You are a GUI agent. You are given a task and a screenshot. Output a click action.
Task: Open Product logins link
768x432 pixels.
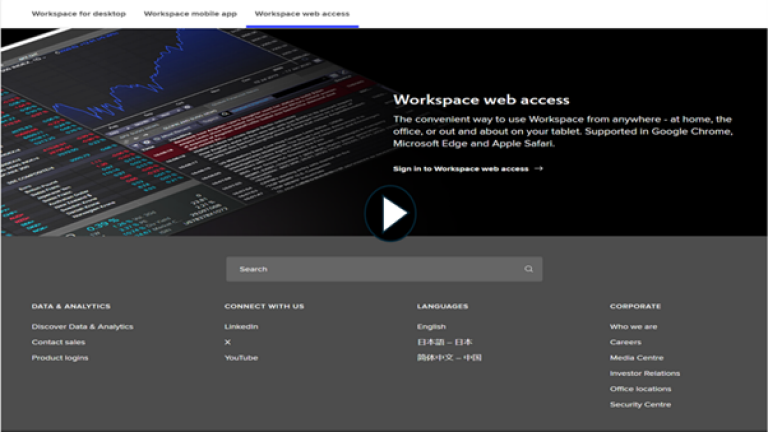(x=60, y=358)
